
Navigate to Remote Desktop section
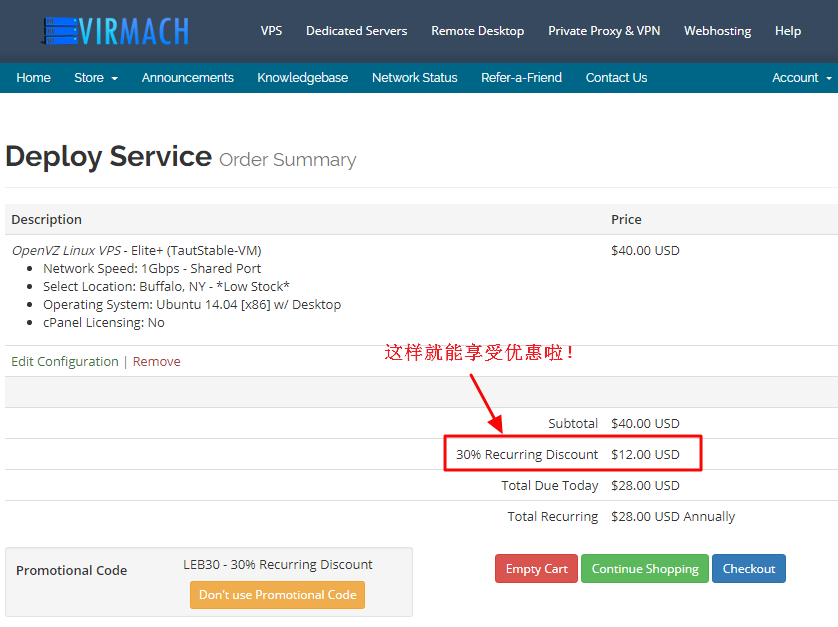(x=477, y=31)
